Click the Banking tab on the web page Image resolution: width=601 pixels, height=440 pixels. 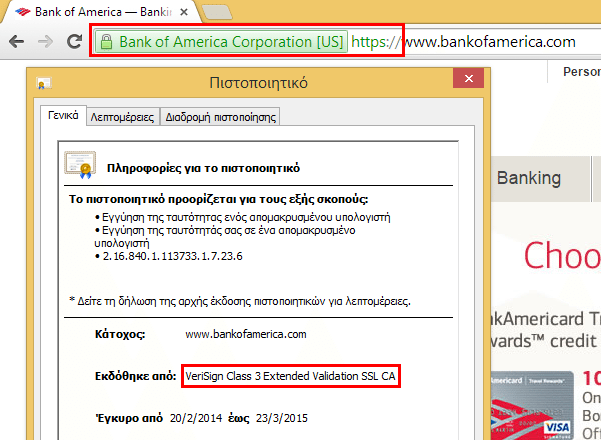point(540,179)
